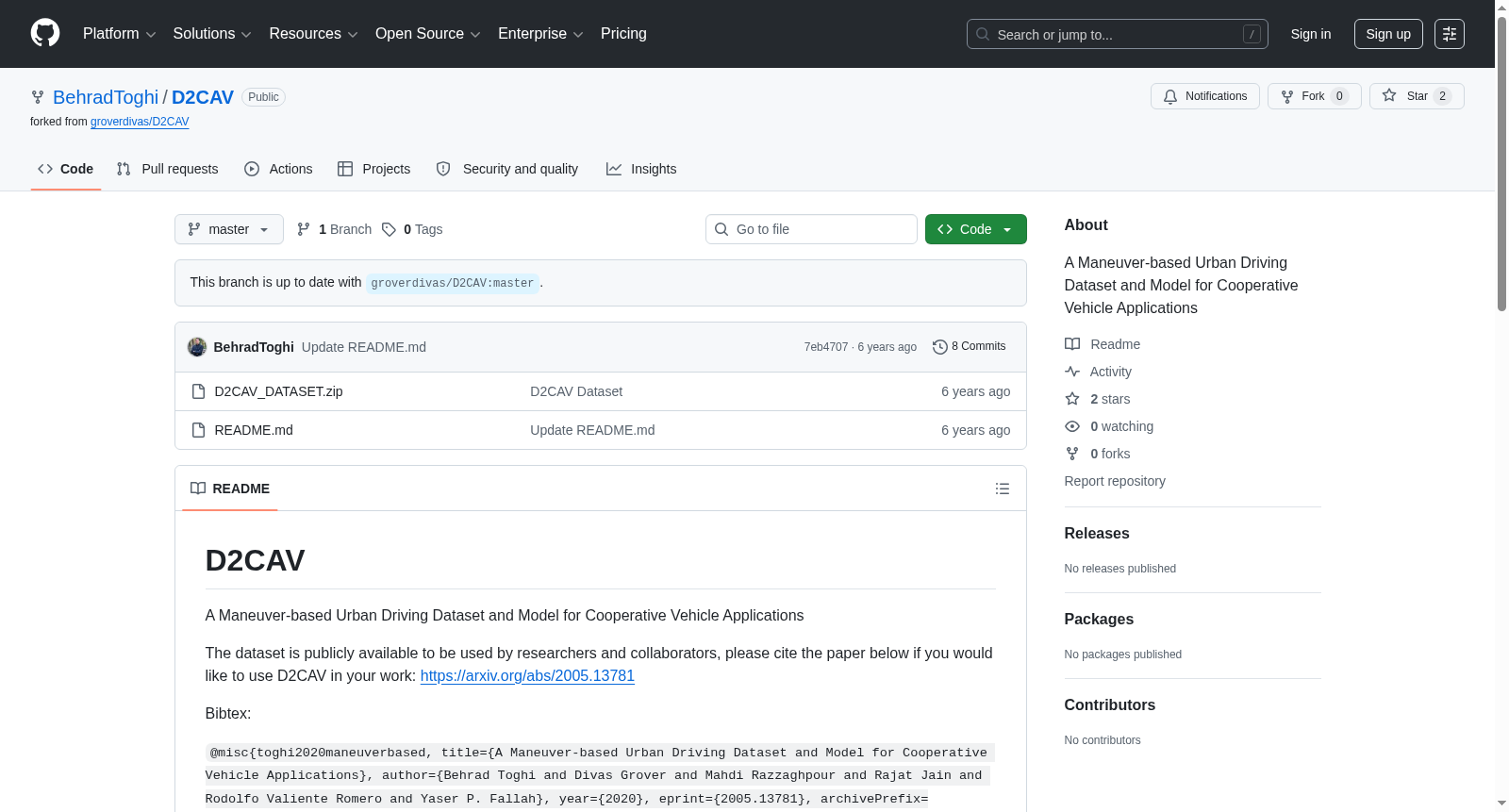The height and width of the screenshot is (812, 1509).
Task: Click the Search or jump to field
Action: (x=1118, y=34)
